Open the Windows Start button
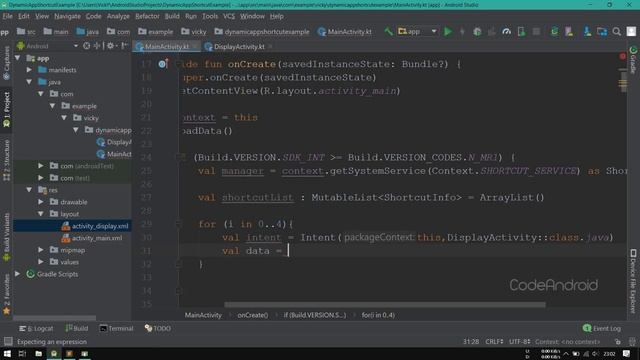Screen dimensions: 640x360 tap(7, 353)
